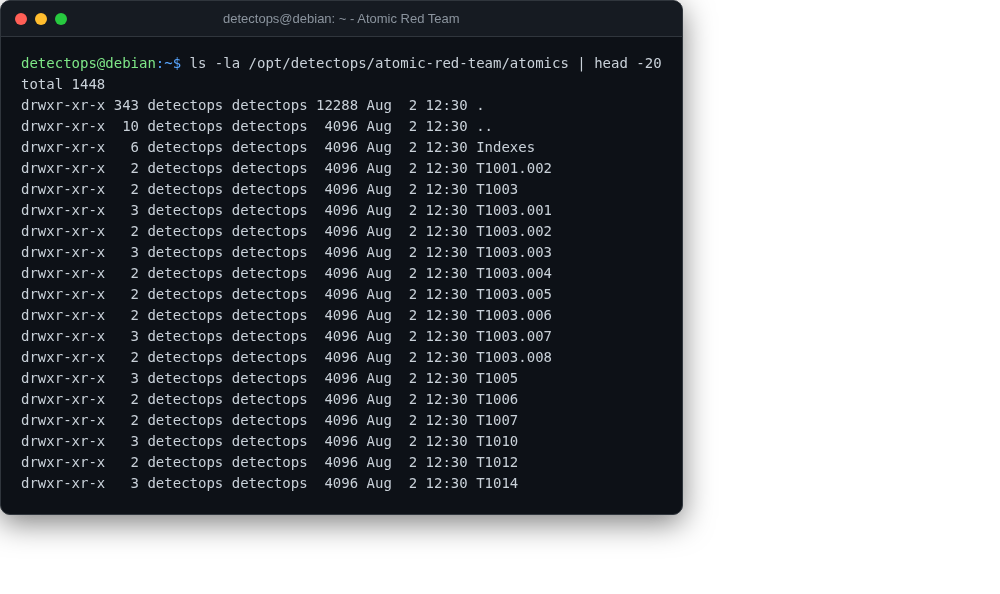
Task: Click the link count '6' on the Indexes row
Action: tap(135, 147)
